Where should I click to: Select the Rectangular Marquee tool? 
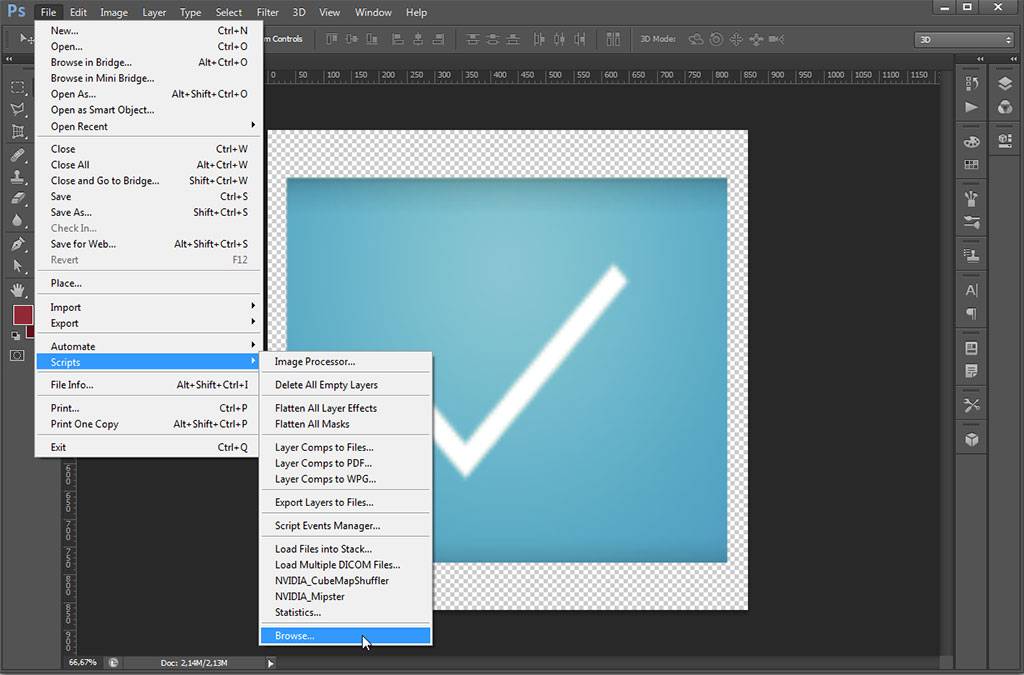tap(17, 88)
